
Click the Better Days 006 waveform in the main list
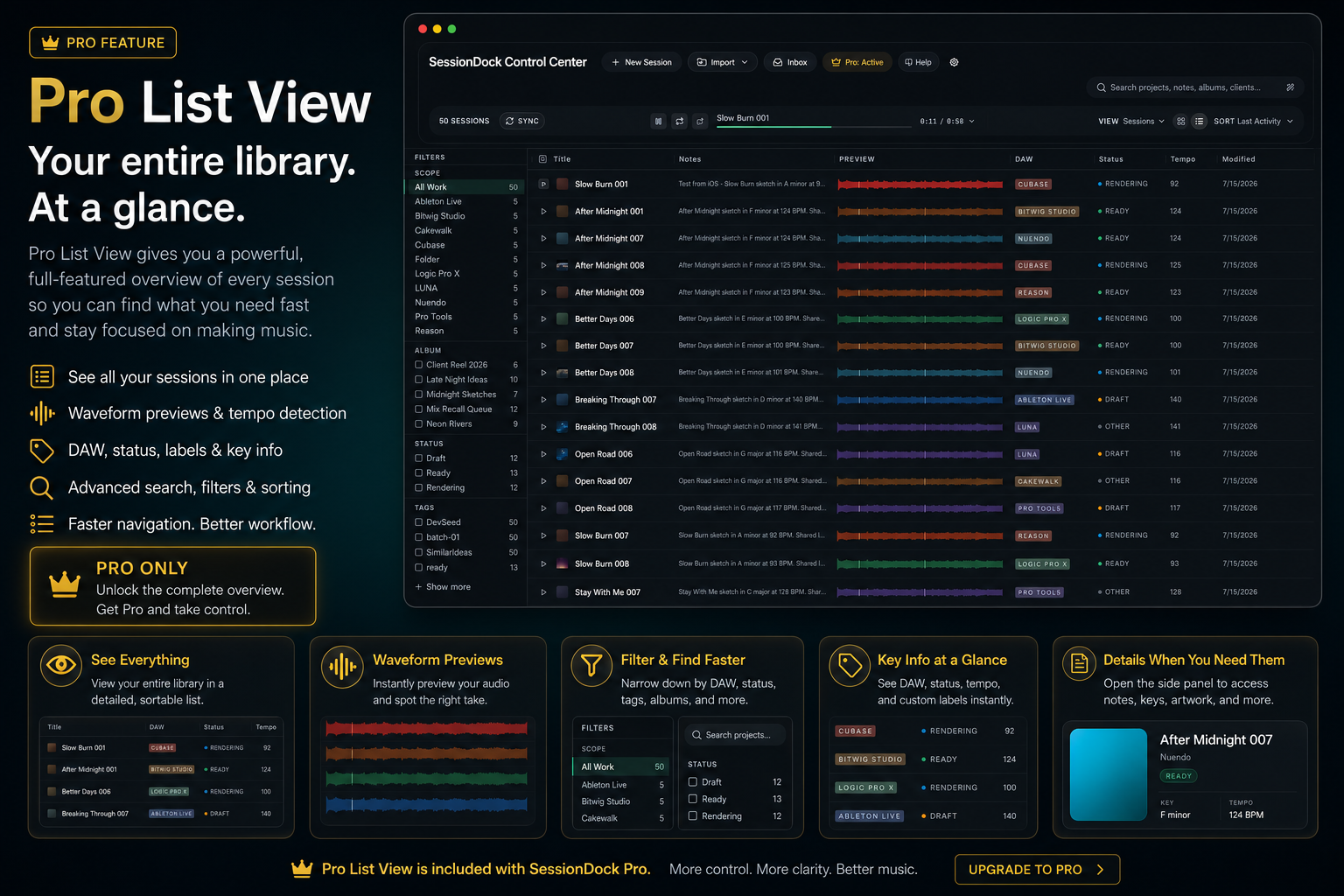pyautogui.click(x=920, y=318)
